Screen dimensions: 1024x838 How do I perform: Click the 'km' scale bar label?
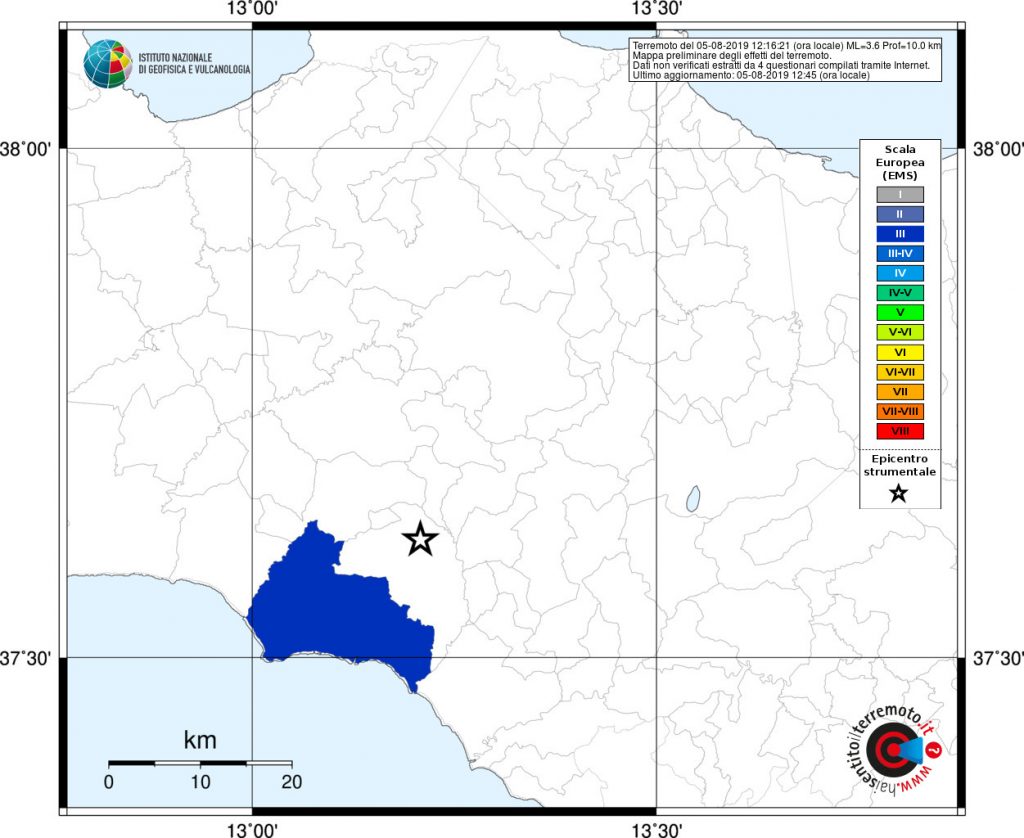pyautogui.click(x=200, y=740)
